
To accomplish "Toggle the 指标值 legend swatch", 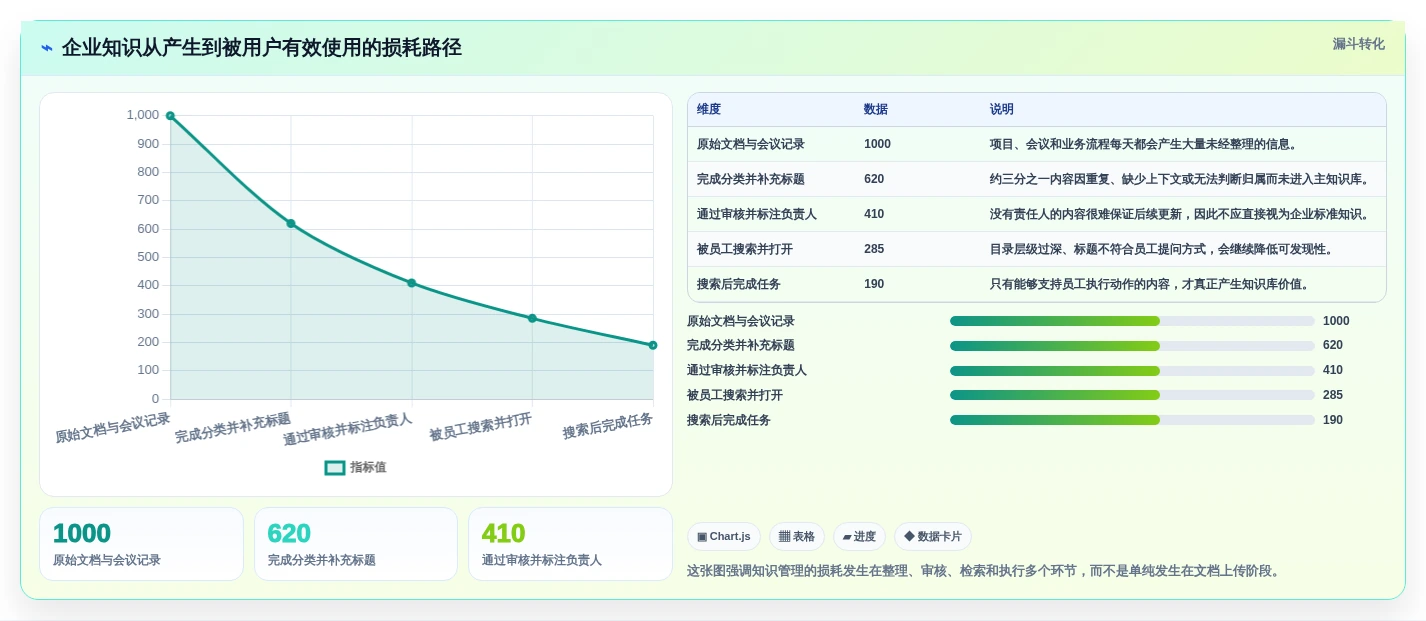I will click(x=335, y=467).
